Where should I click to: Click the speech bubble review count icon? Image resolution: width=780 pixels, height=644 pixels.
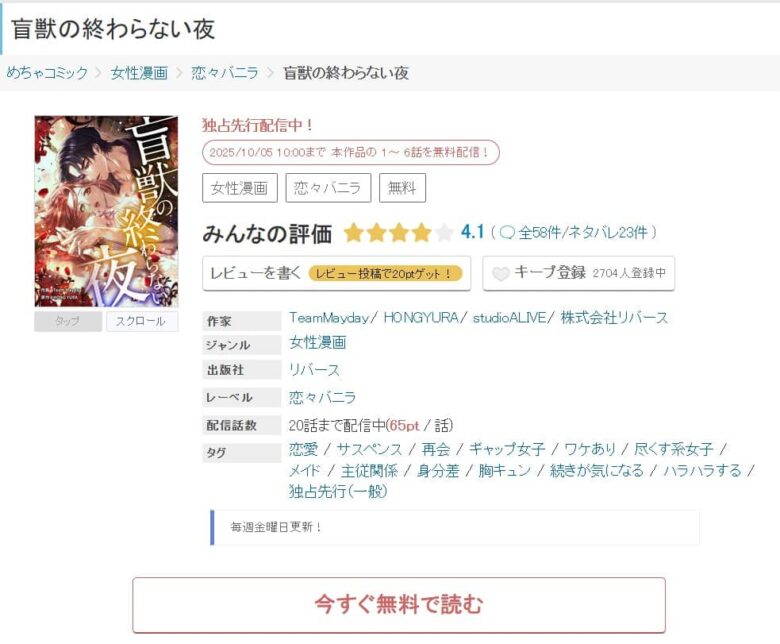(506, 232)
